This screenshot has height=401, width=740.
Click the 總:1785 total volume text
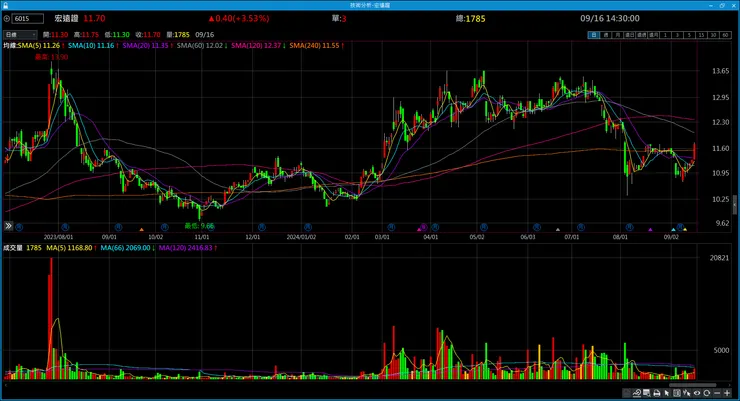pos(471,19)
